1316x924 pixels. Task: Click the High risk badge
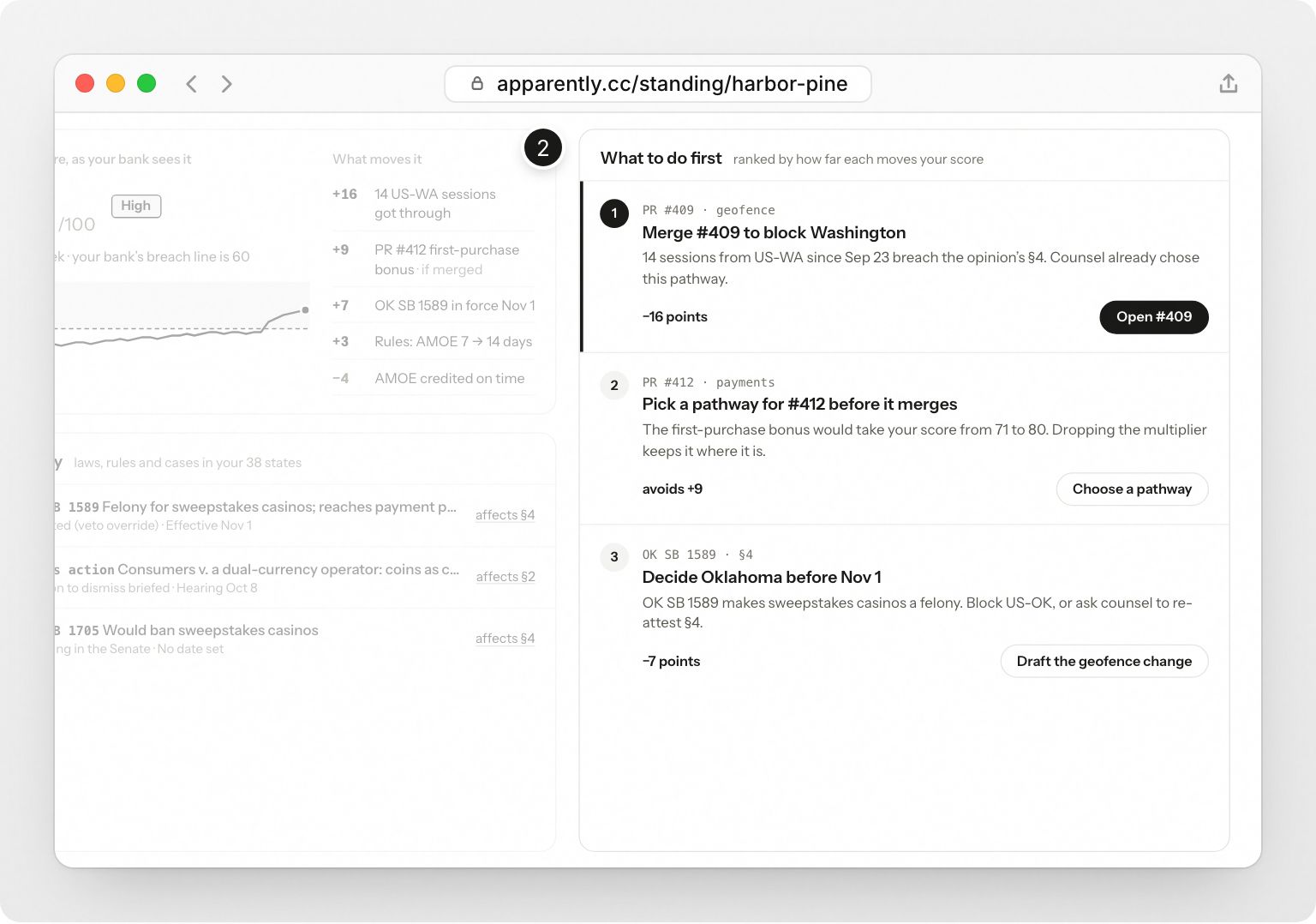(135, 206)
